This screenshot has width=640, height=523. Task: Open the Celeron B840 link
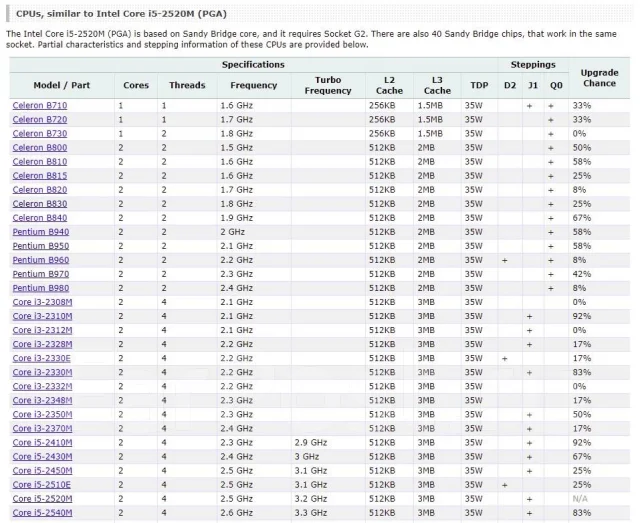[x=40, y=218]
